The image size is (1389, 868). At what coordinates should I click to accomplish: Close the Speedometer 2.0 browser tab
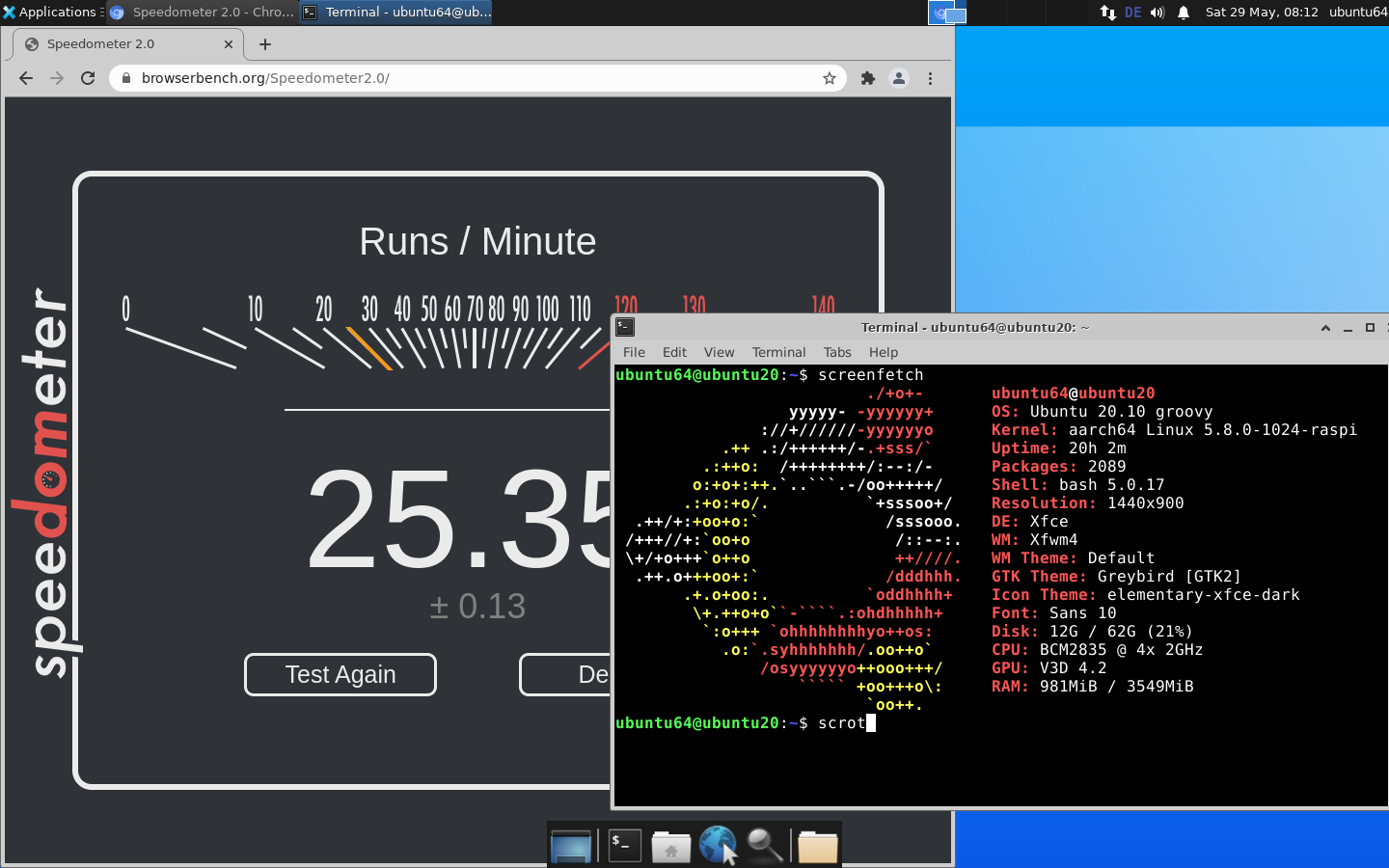[x=229, y=44]
